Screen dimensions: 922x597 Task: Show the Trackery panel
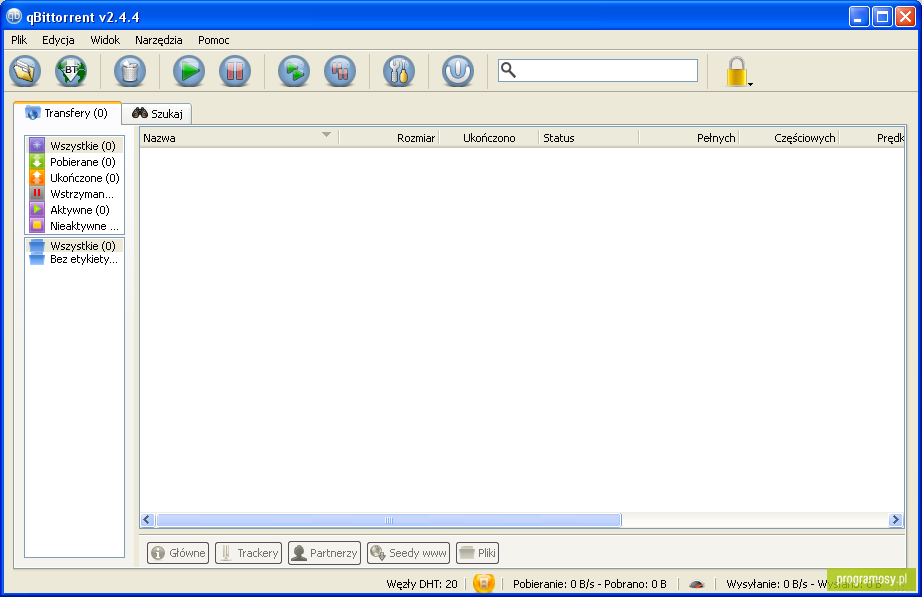pos(249,553)
